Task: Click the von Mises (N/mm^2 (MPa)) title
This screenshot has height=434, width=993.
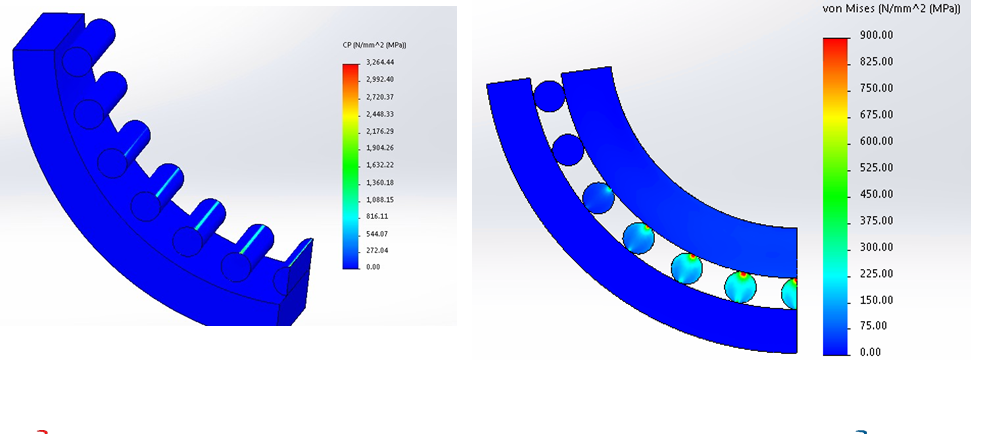Action: pos(892,9)
